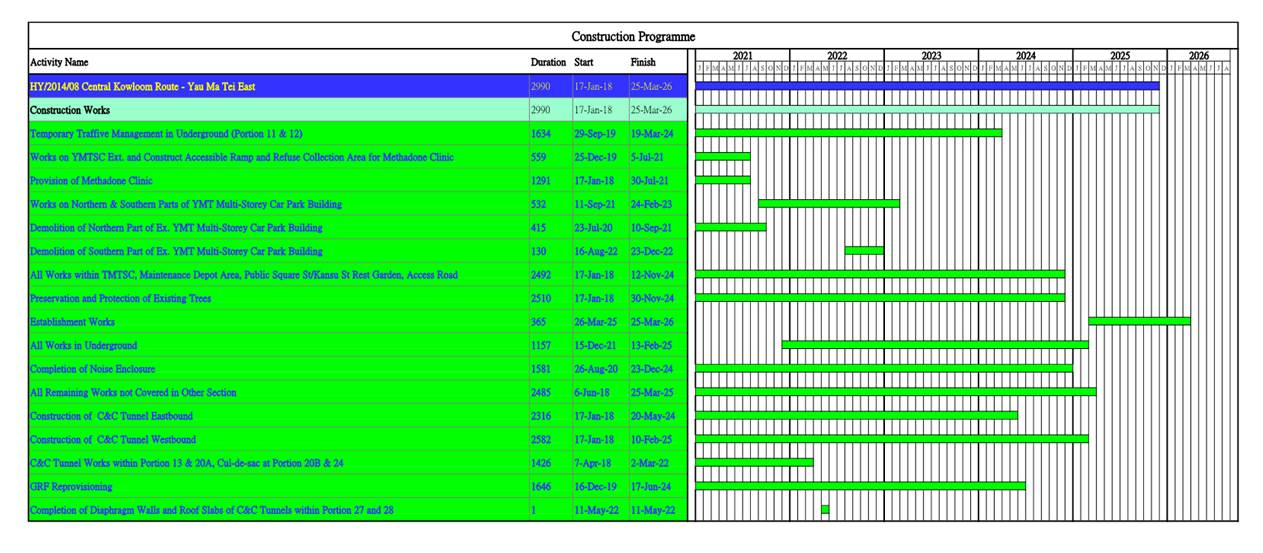Click the Construction Works summary row name
1263x553 pixels.
70,110
